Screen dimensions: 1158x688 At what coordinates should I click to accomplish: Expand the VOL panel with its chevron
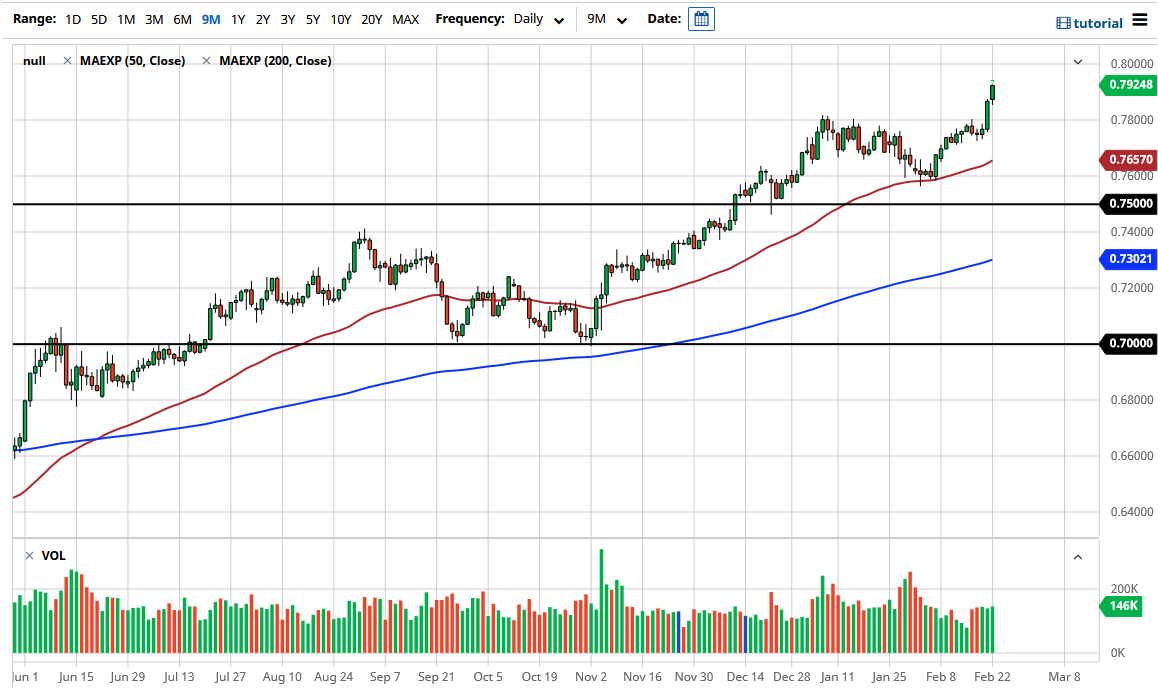point(1077,556)
